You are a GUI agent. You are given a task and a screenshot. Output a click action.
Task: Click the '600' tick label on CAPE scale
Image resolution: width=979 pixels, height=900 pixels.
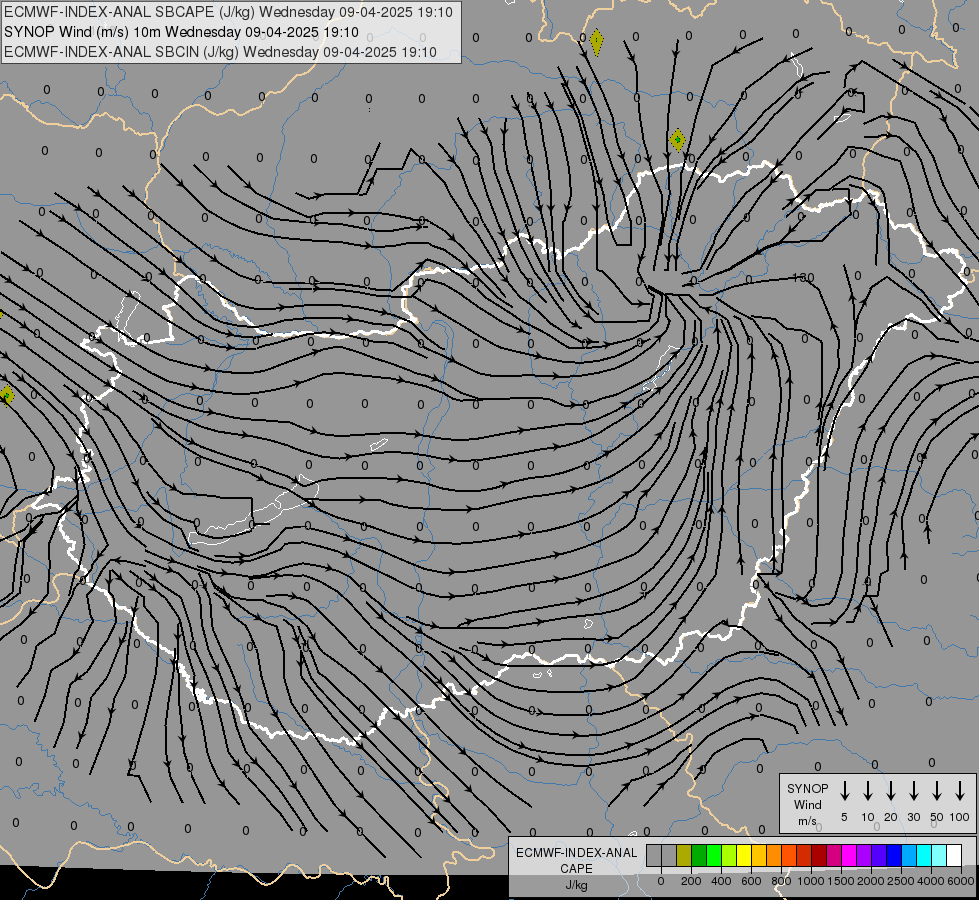coord(751,881)
